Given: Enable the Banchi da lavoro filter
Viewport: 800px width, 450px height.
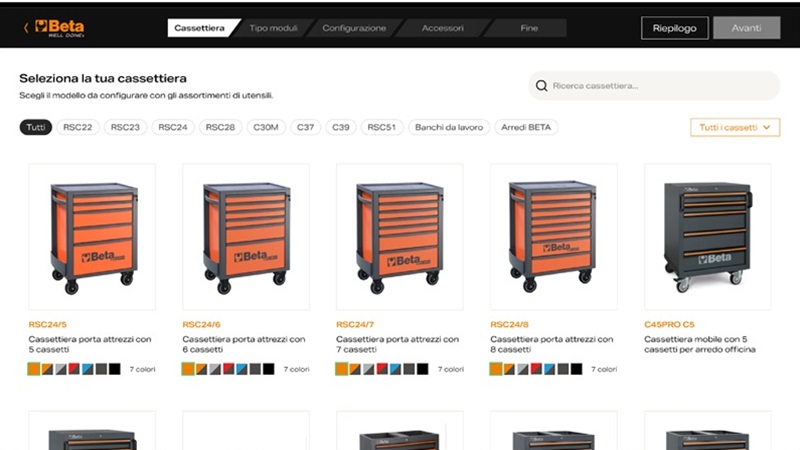Looking at the screenshot, I should [449, 127].
